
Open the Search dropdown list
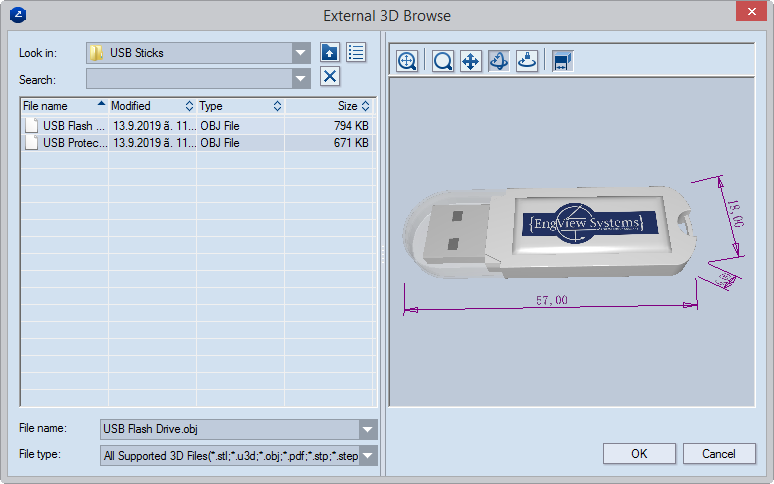pyautogui.click(x=301, y=79)
